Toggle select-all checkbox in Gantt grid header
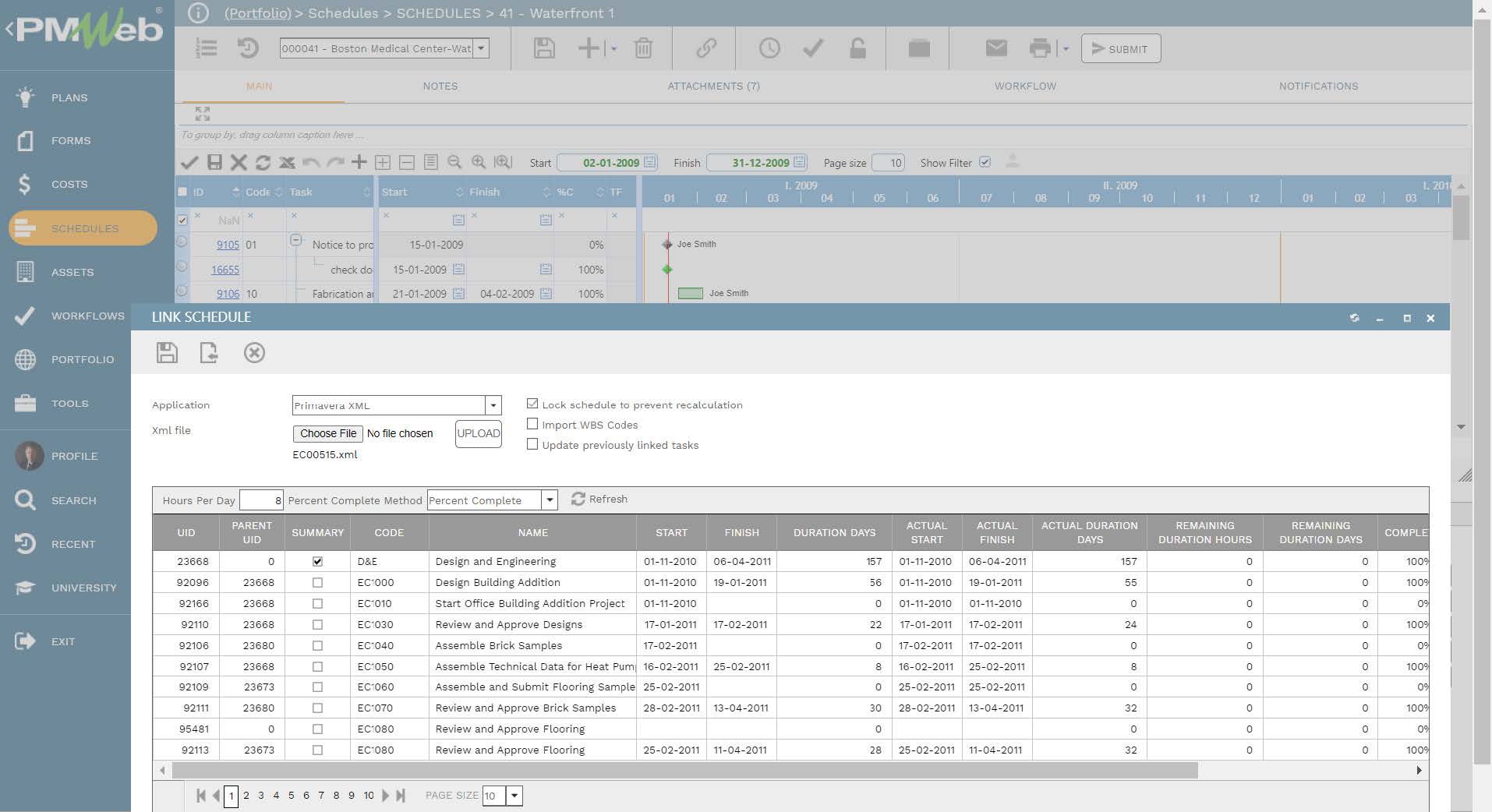The image size is (1492, 812). [182, 192]
